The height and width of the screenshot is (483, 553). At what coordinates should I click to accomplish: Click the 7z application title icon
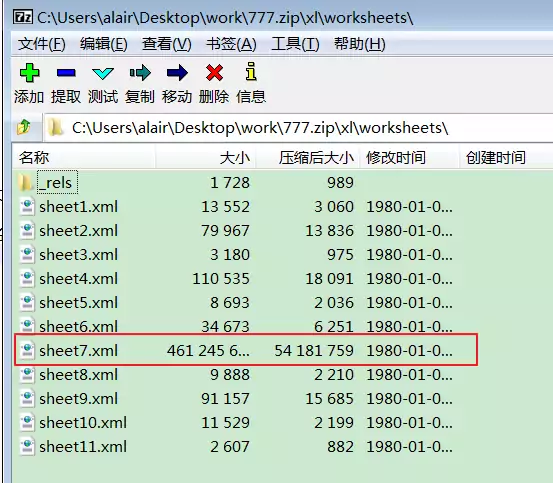pos(23,17)
